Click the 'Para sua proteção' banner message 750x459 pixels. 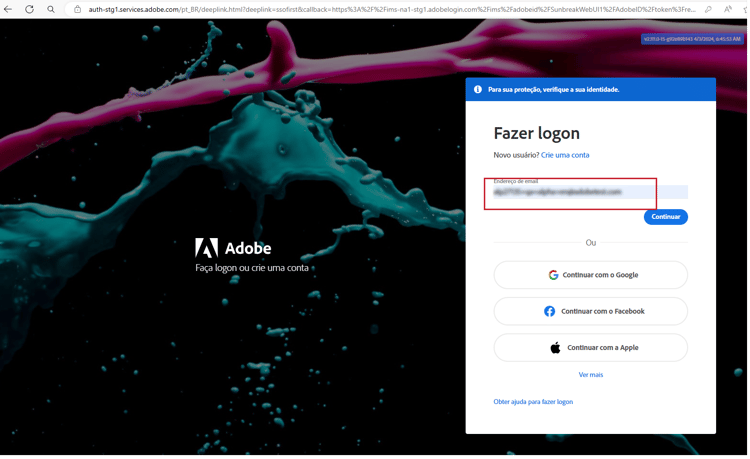[x=553, y=89]
